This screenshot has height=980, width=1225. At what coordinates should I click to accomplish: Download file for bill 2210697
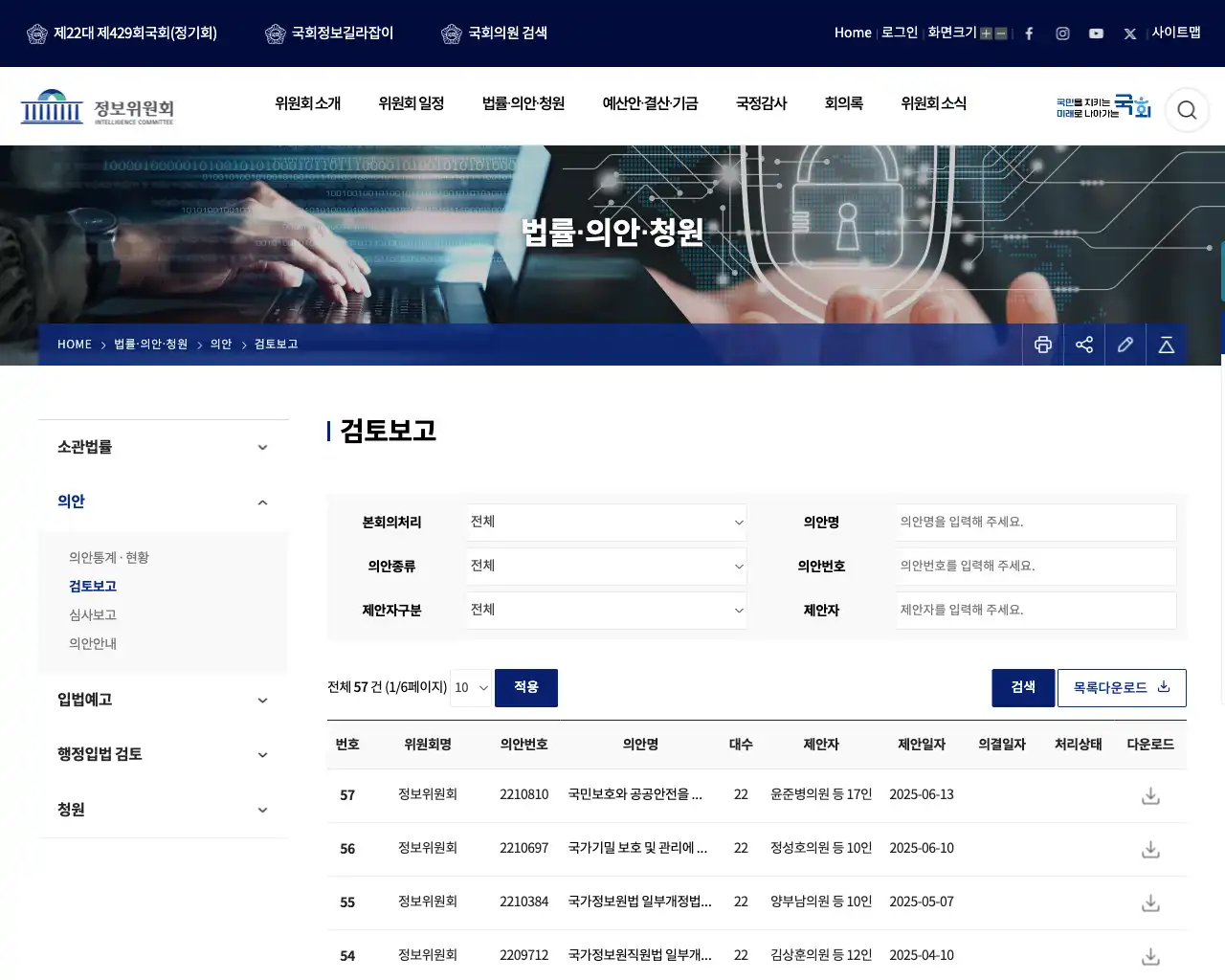(x=1150, y=849)
